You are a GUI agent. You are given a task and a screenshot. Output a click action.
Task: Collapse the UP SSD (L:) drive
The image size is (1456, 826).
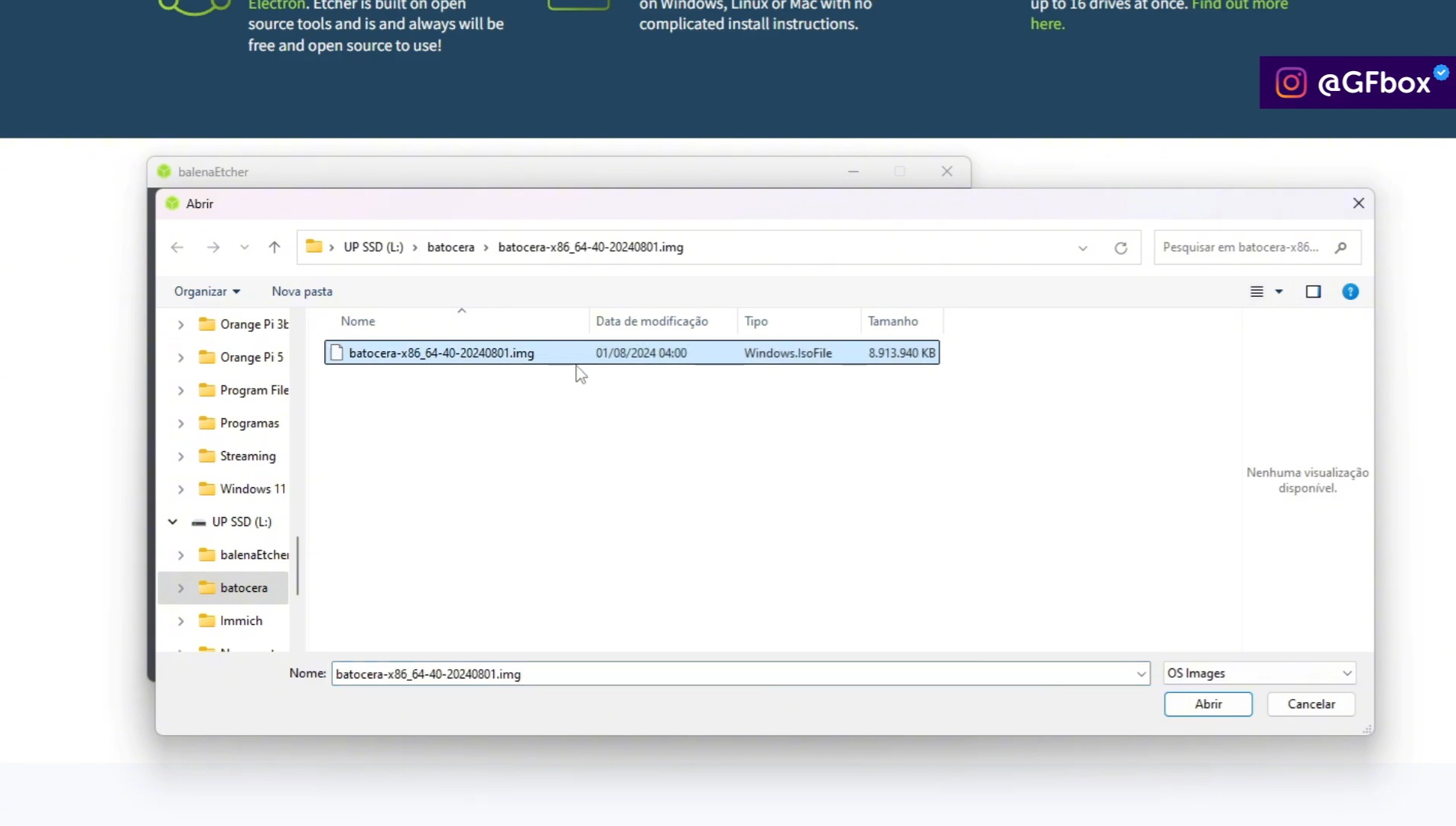pos(171,521)
